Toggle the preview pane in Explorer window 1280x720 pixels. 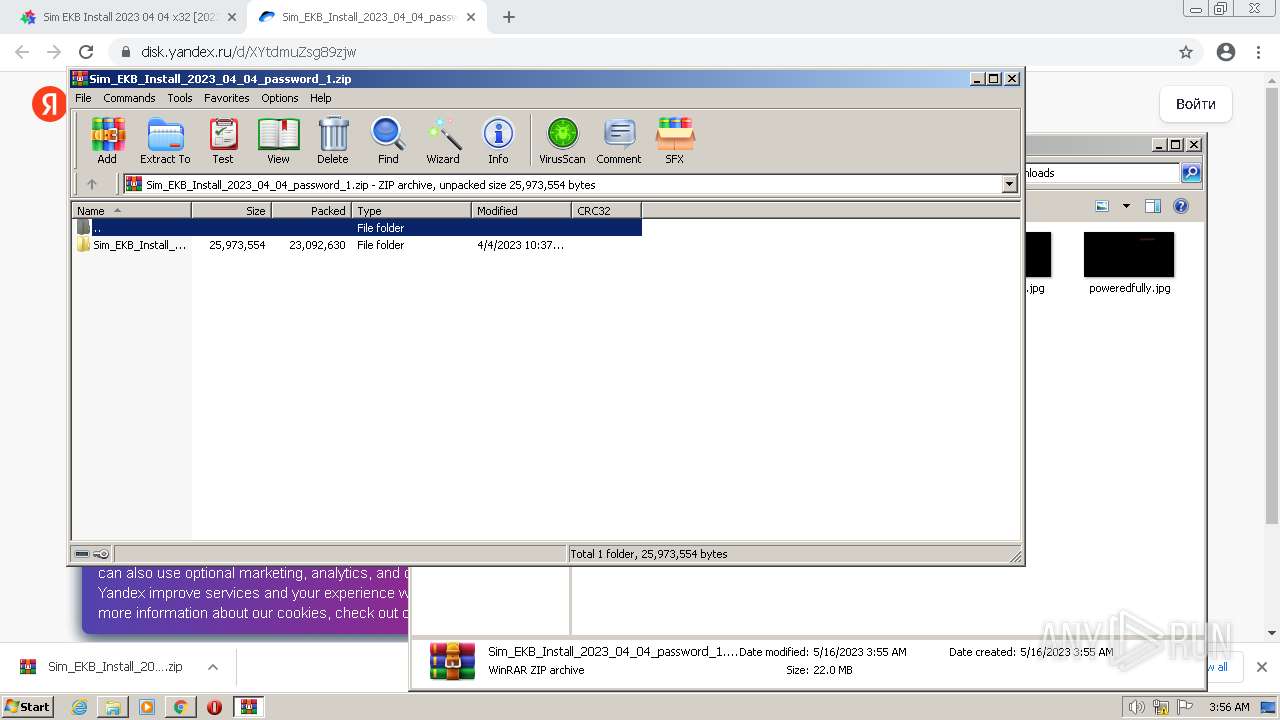(1153, 206)
